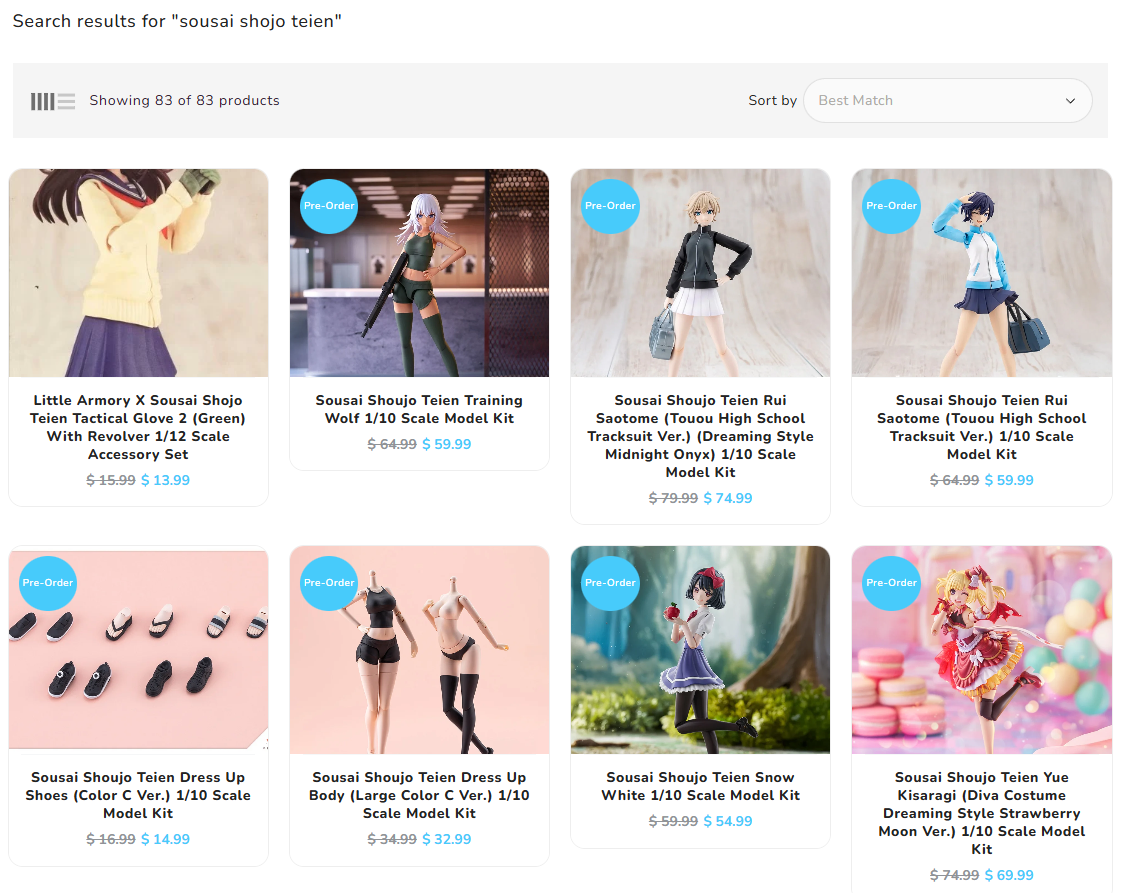
Task: Click the $ 74.99 sale price
Action: (728, 498)
